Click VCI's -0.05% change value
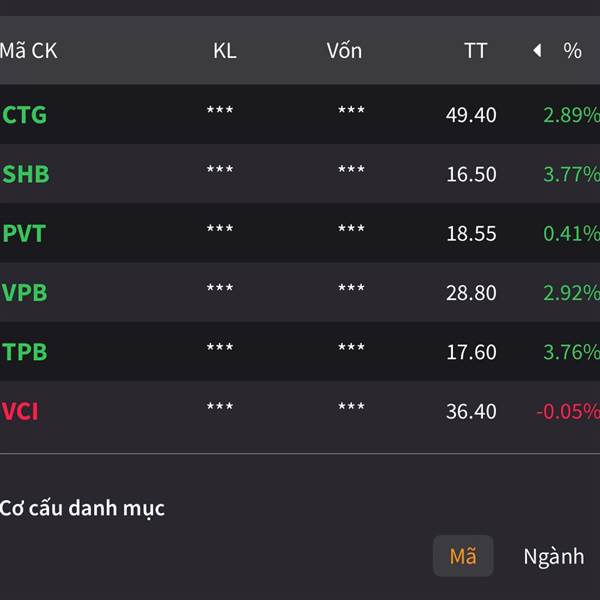Viewport: 600px width, 600px height. point(567,411)
